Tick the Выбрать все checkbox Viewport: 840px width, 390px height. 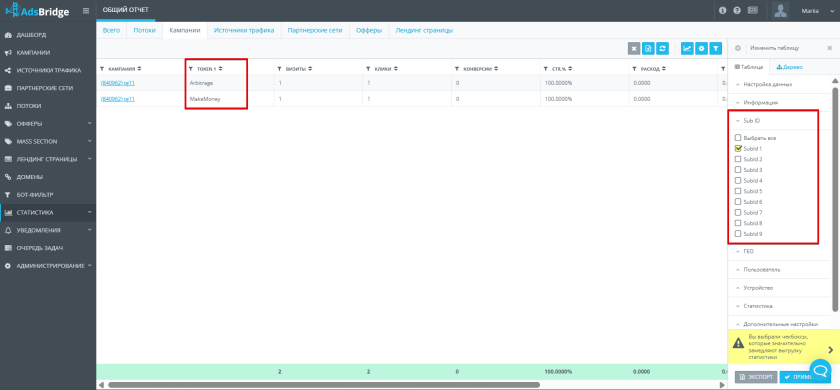click(738, 138)
